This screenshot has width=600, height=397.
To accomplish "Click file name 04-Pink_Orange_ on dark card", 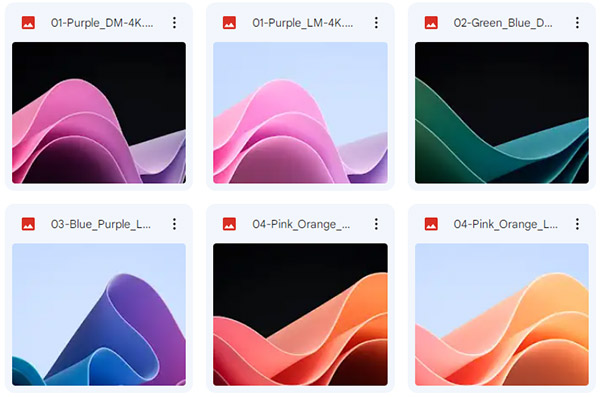I will point(301,224).
